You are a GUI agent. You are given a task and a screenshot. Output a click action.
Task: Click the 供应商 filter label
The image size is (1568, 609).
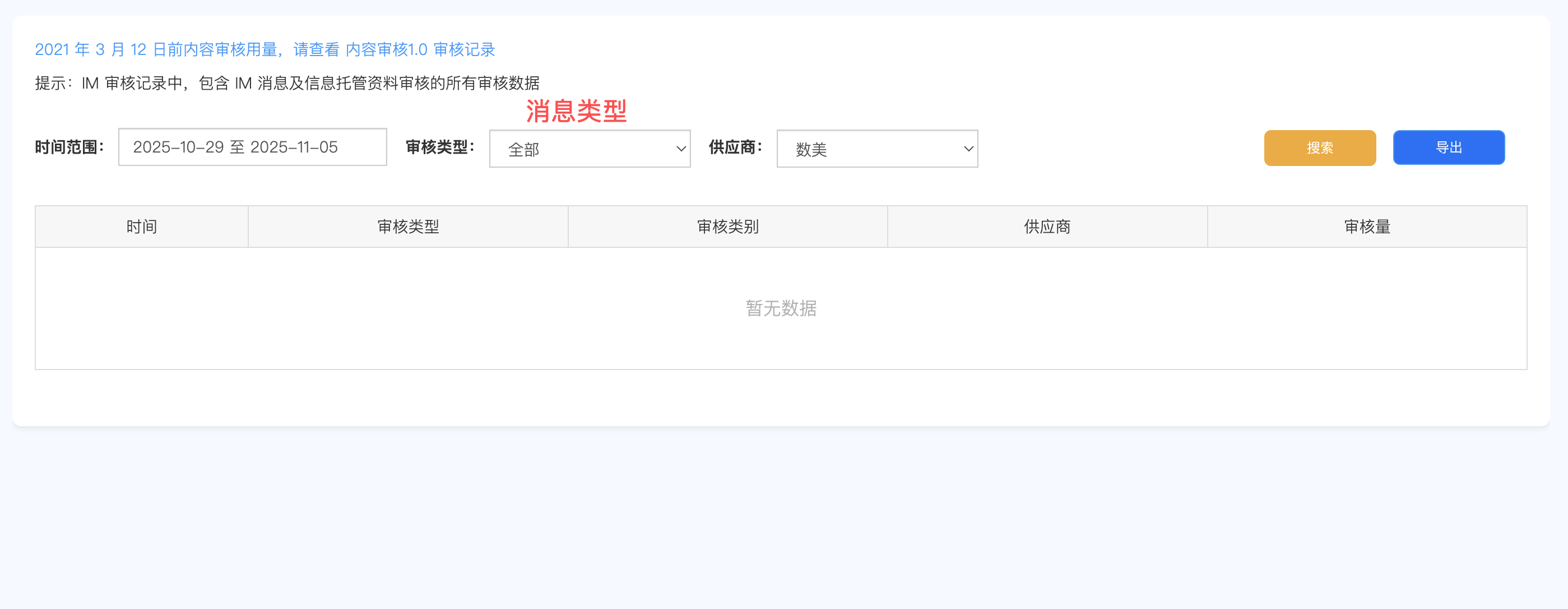coord(735,147)
